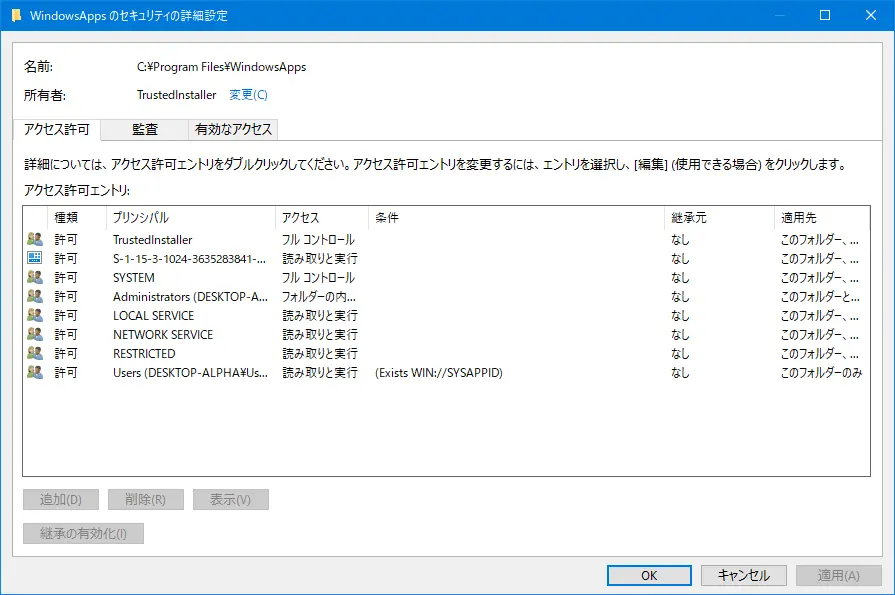Click the group icon beside RESTRICTED entry
895x595 pixels.
[35, 353]
